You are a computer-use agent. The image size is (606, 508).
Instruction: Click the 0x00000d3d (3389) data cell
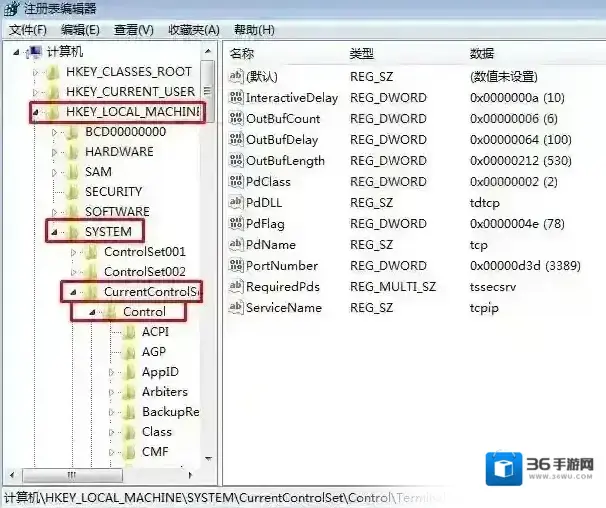(x=525, y=266)
